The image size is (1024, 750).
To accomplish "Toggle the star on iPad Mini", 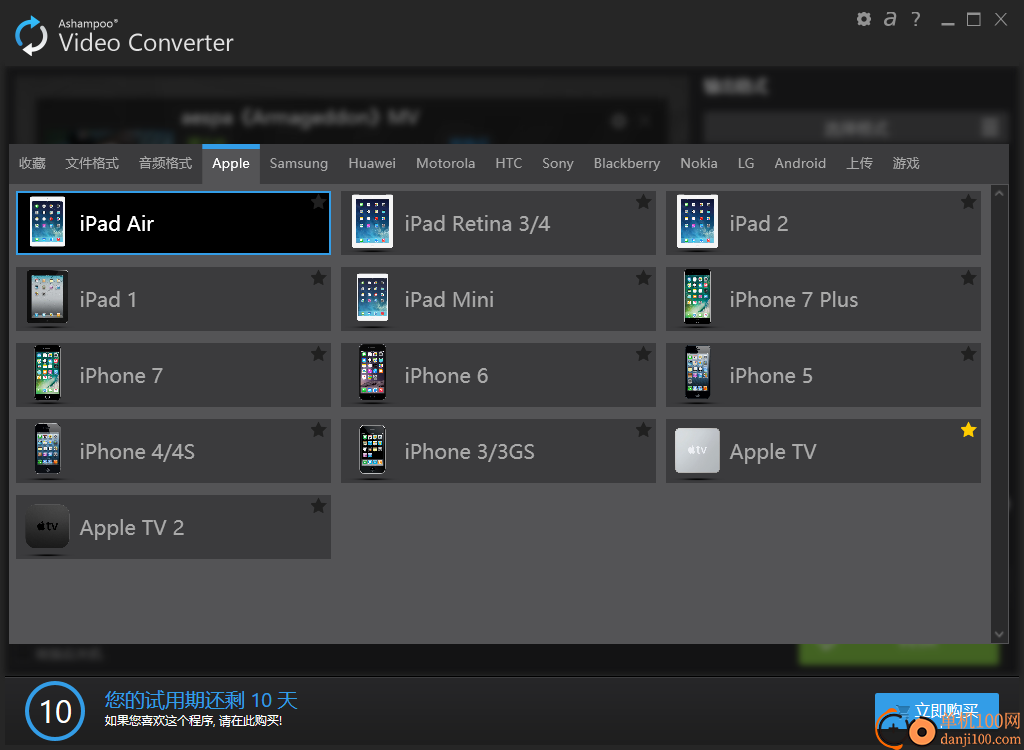I will click(643, 278).
